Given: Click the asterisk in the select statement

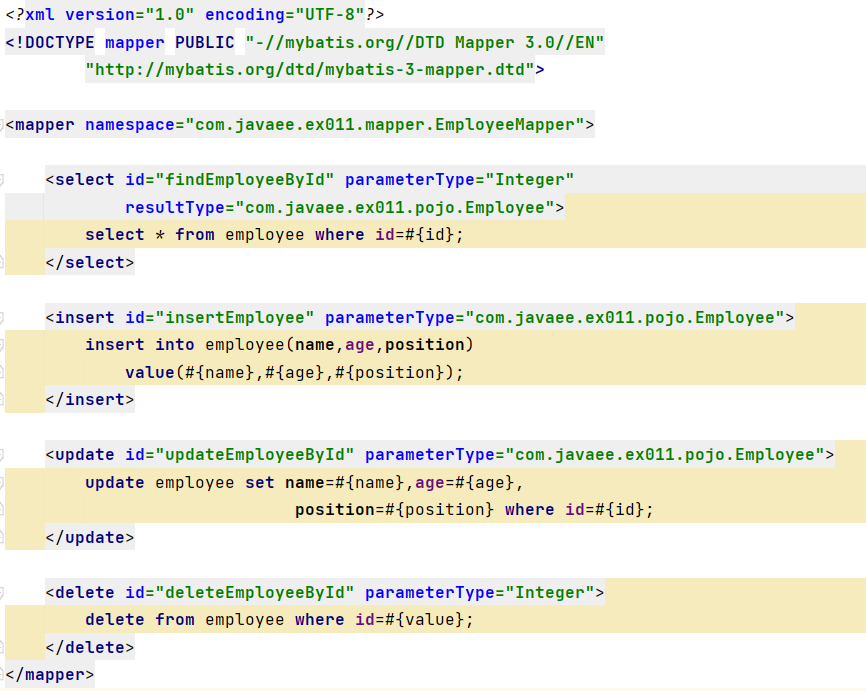Looking at the screenshot, I should pyautogui.click(x=160, y=235).
